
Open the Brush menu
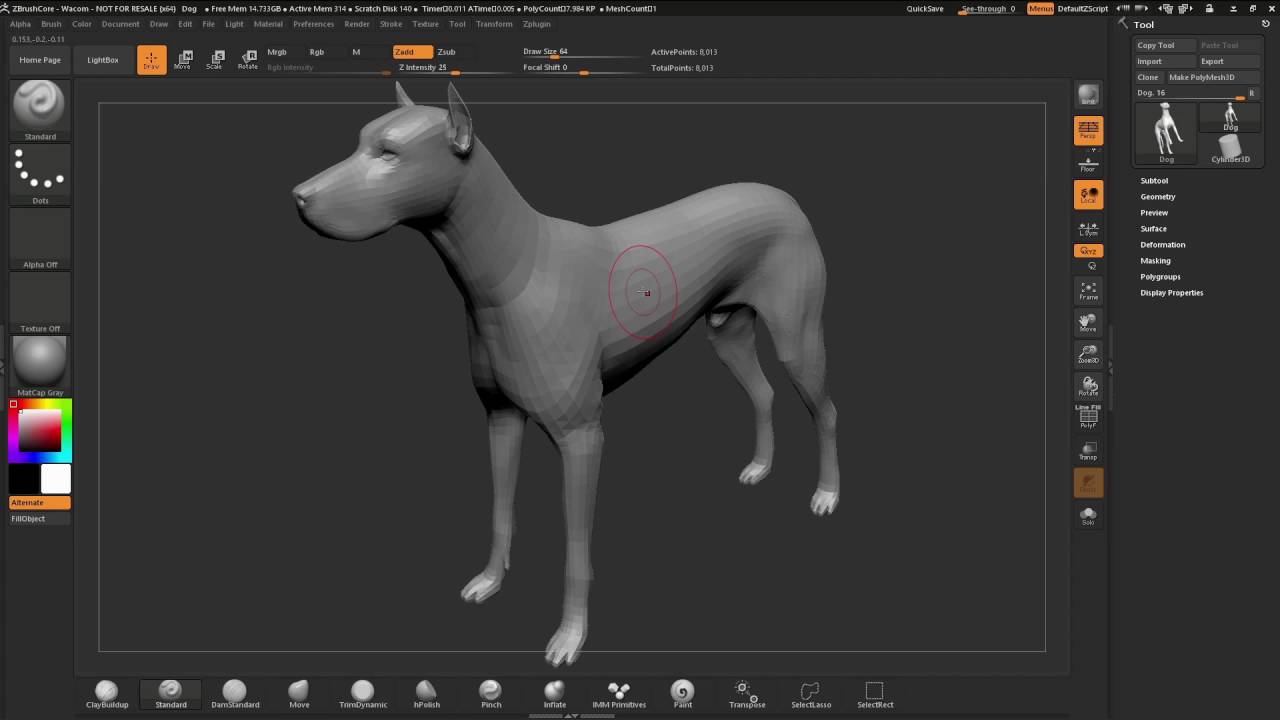coord(51,24)
